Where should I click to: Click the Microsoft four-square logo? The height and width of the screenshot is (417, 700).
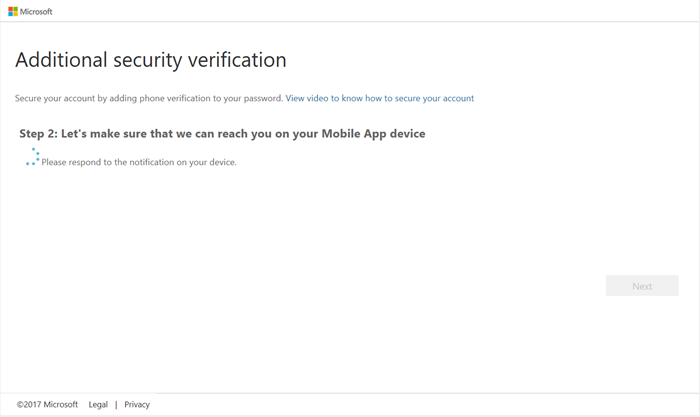[13, 12]
